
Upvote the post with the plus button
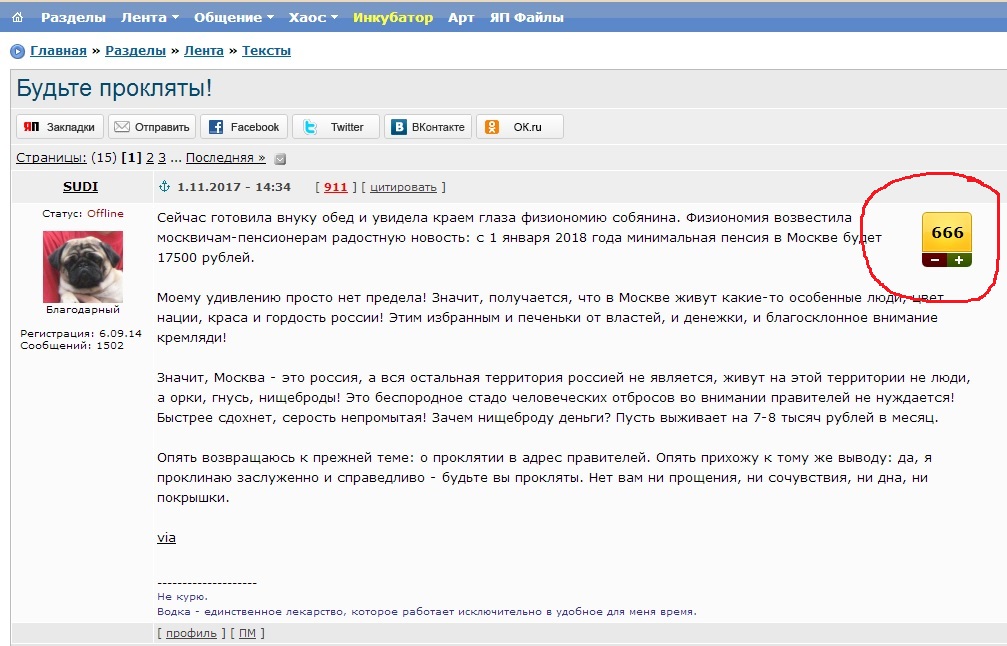pos(959,260)
